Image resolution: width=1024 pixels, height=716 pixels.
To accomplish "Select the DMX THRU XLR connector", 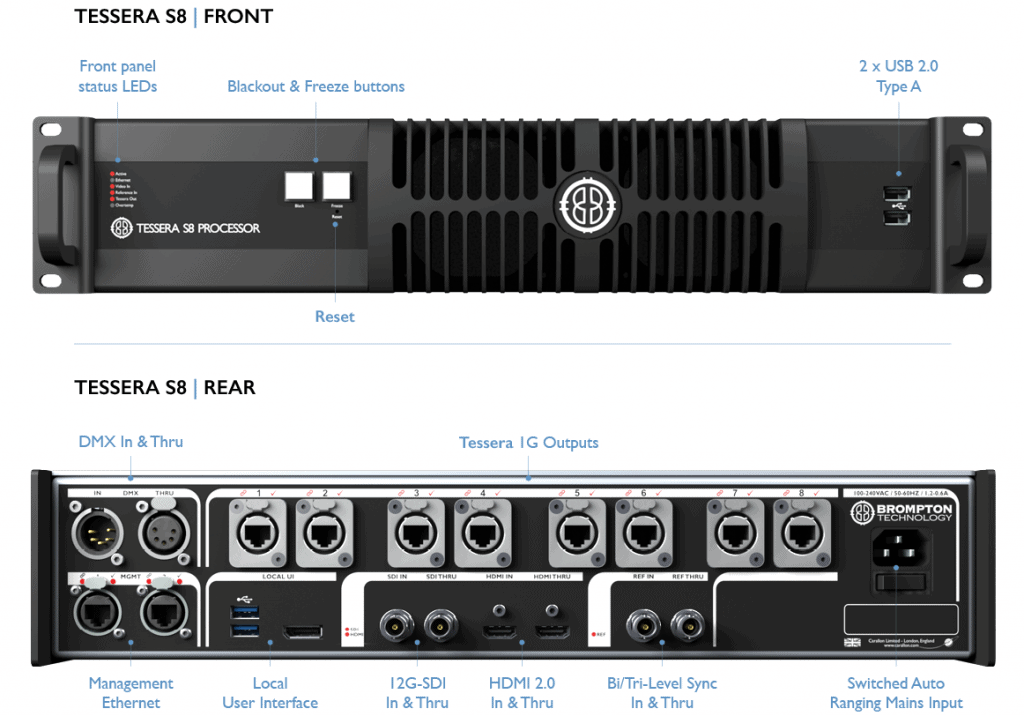I will click(159, 529).
